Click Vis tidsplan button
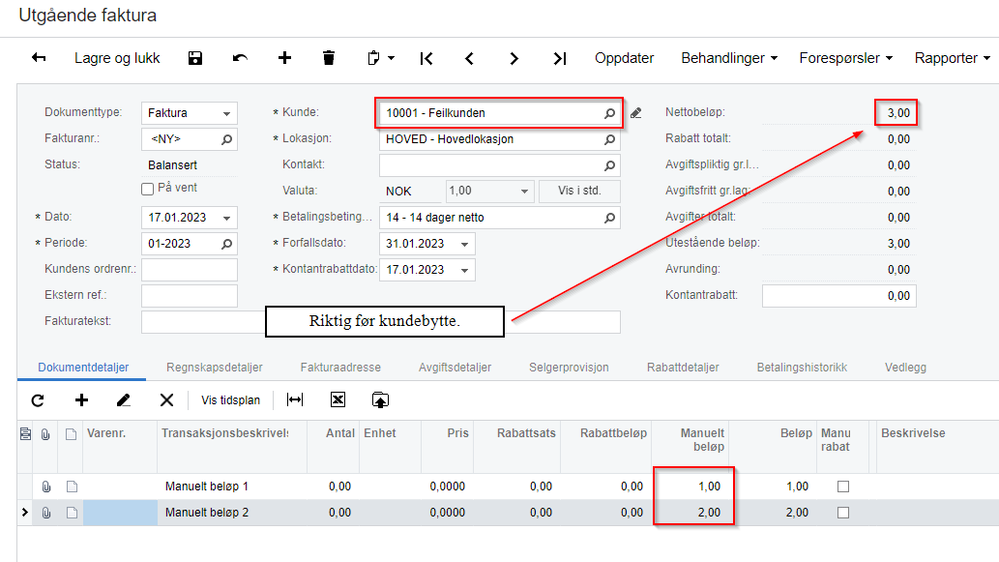Image resolution: width=999 pixels, height=562 pixels. pos(231,400)
